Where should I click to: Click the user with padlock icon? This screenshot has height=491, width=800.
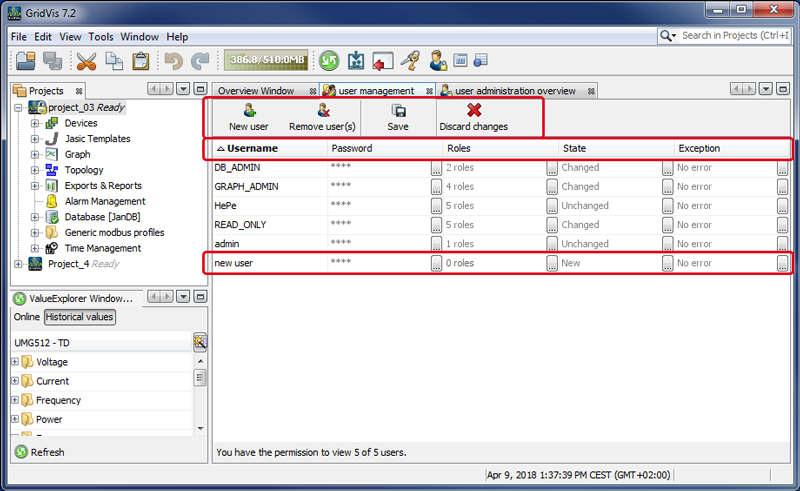[438, 61]
